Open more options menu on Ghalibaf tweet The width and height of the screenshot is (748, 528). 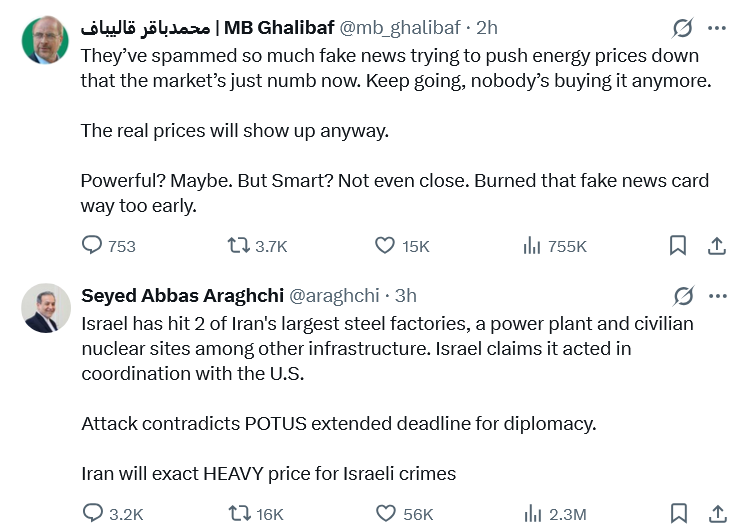717,28
